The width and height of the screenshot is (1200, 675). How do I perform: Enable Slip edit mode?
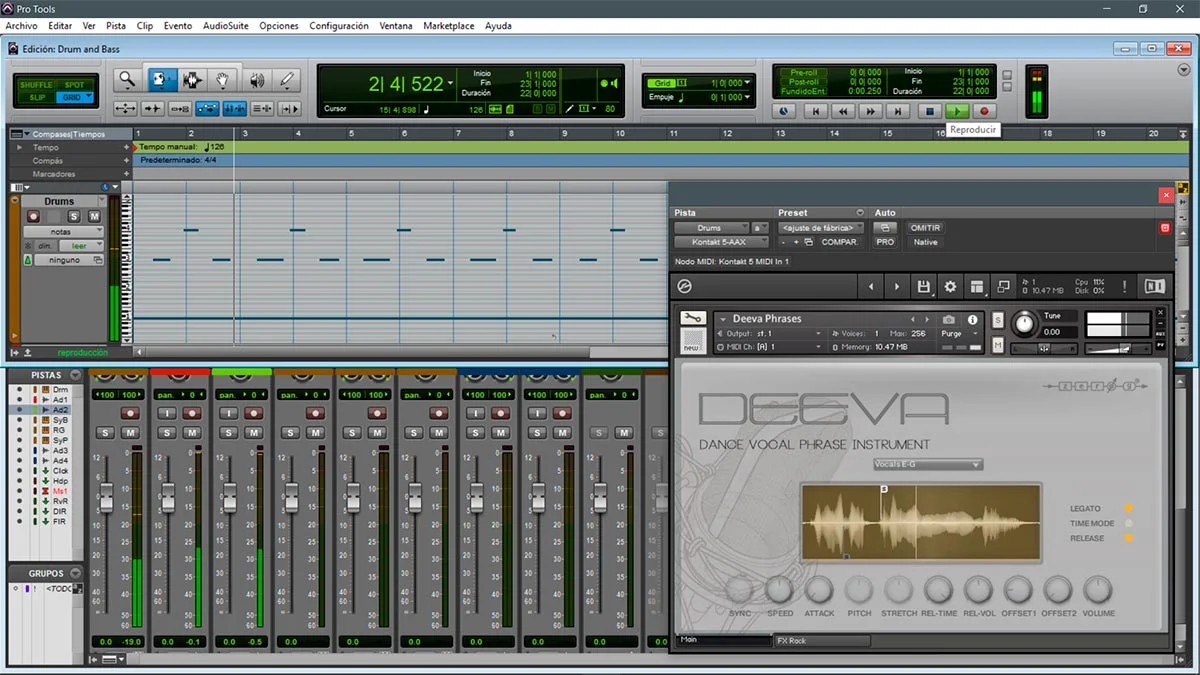[x=38, y=97]
